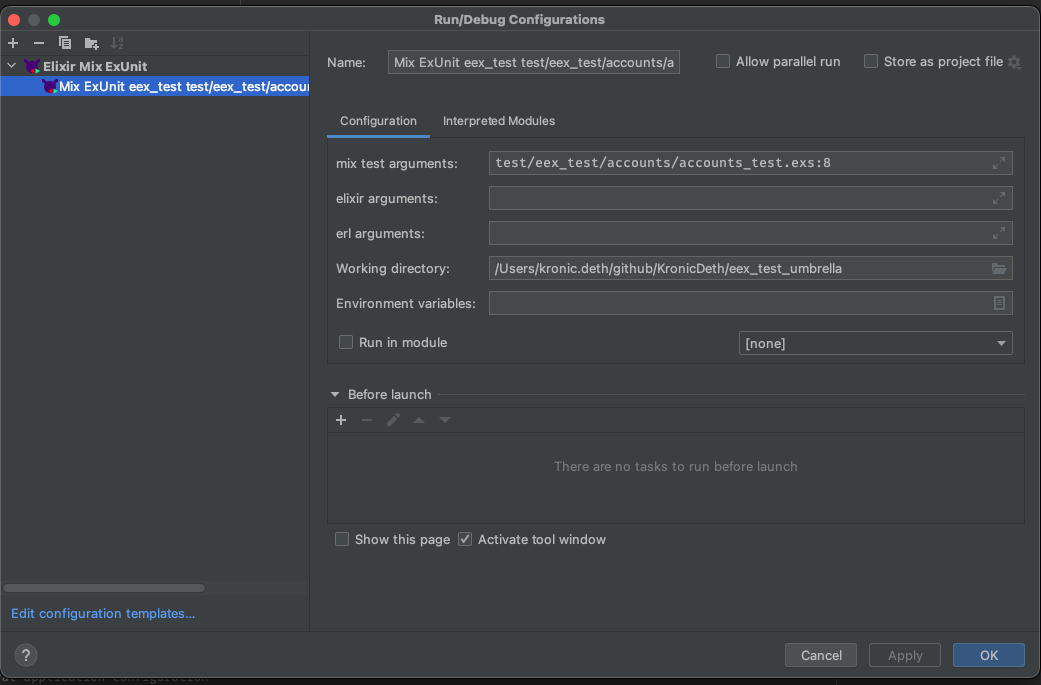Switch to the Interpreted Modules tab
The width and height of the screenshot is (1041, 685).
click(499, 121)
